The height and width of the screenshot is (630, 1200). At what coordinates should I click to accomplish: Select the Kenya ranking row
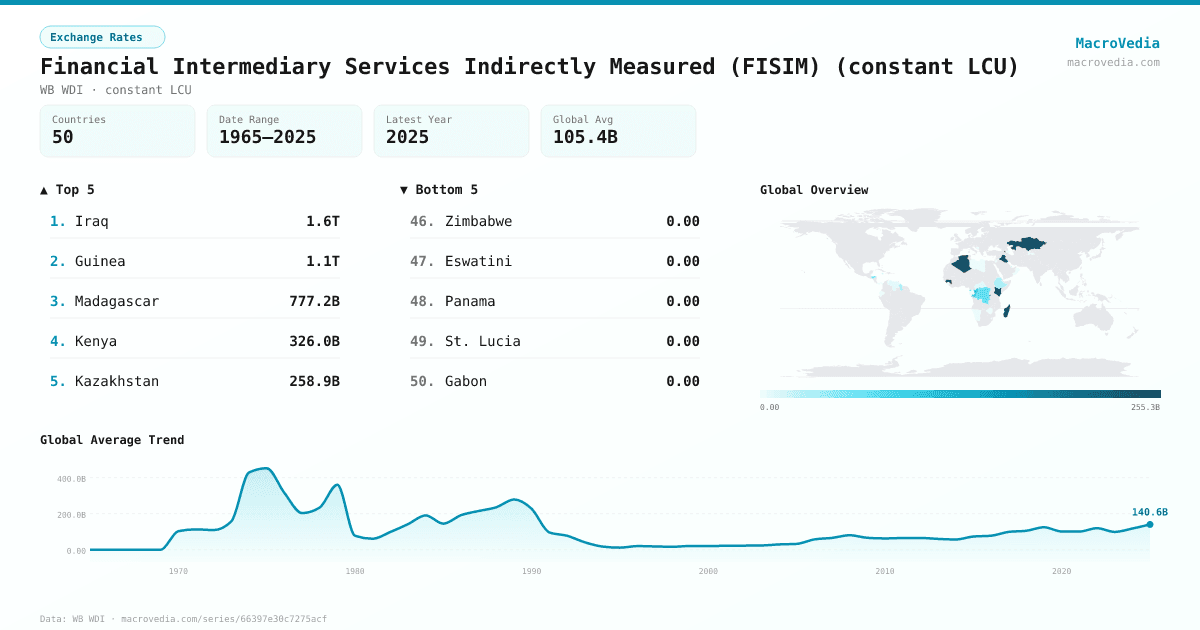pyautogui.click(x=195, y=341)
